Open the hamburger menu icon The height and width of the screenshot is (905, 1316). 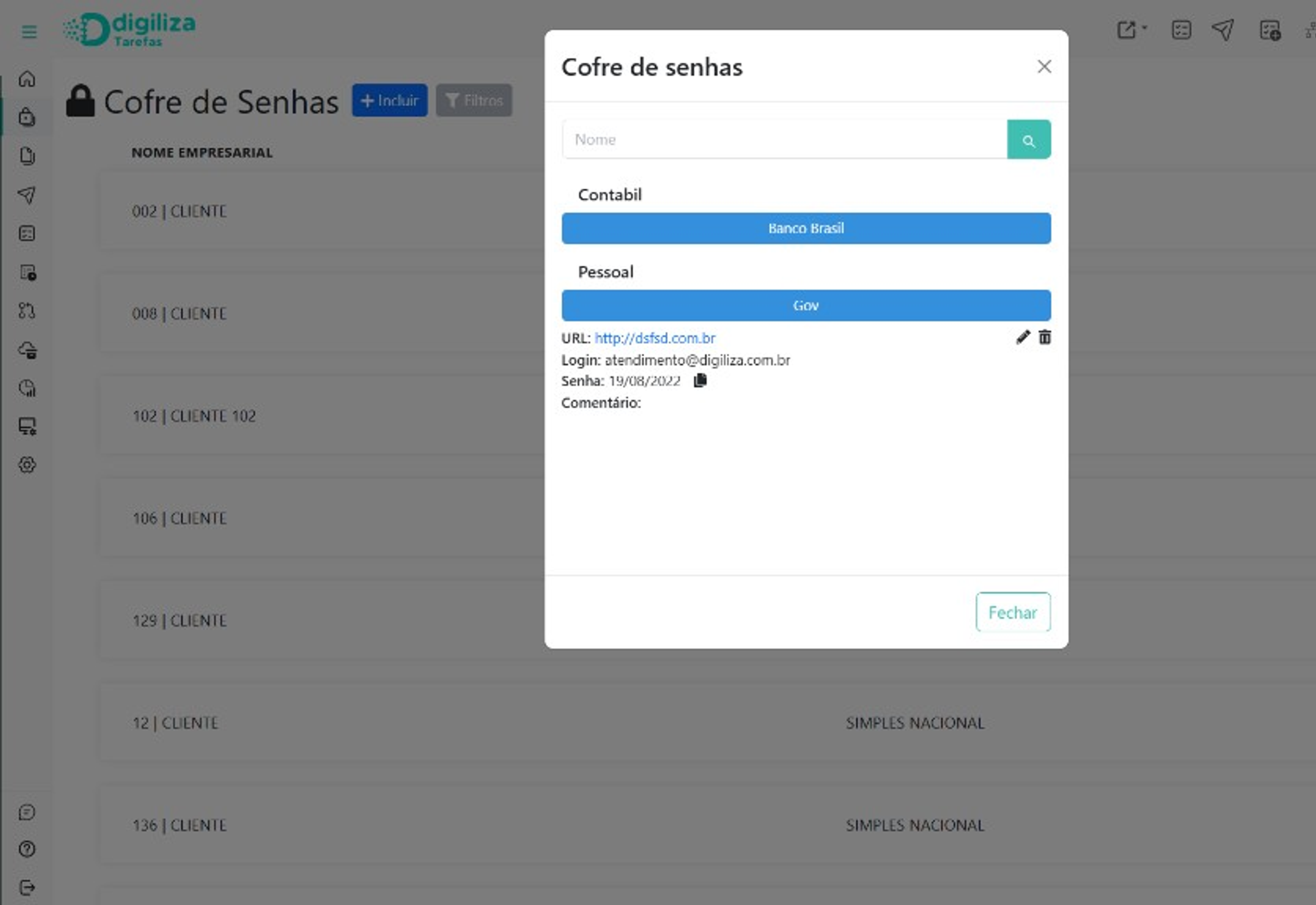(x=29, y=32)
